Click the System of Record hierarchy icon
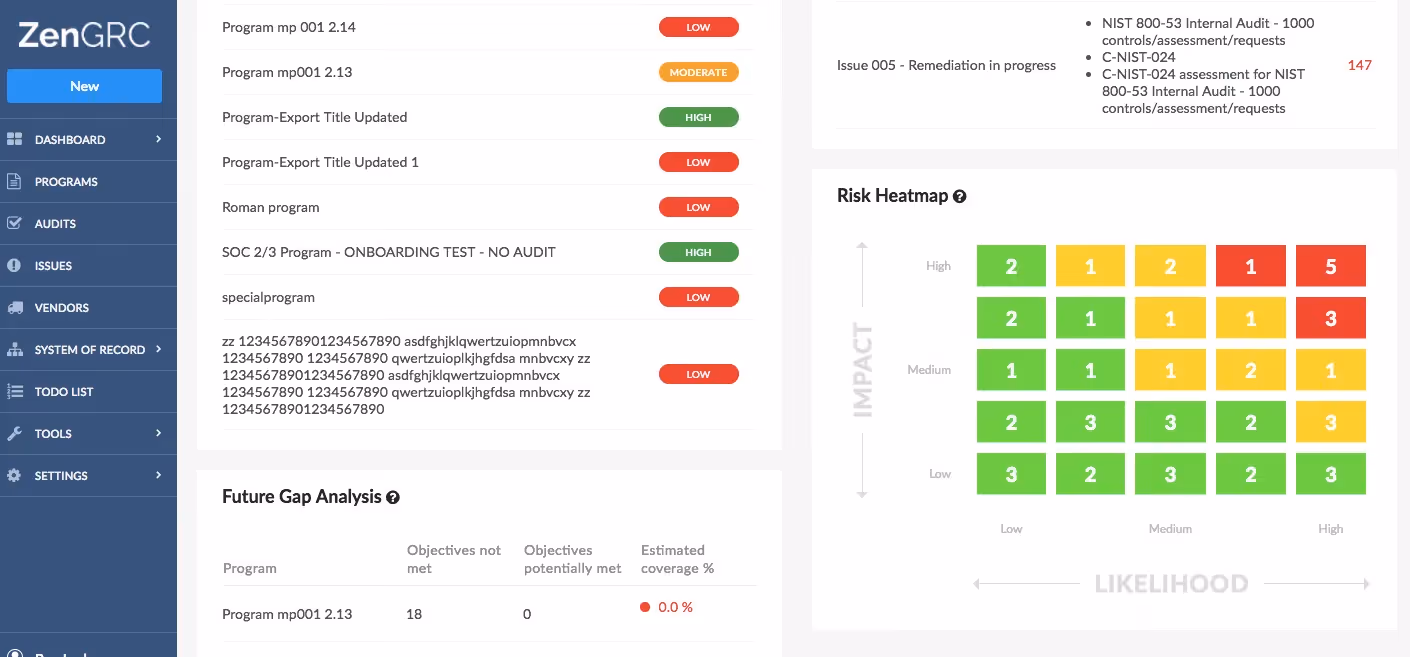The image size is (1410, 657). coord(14,350)
